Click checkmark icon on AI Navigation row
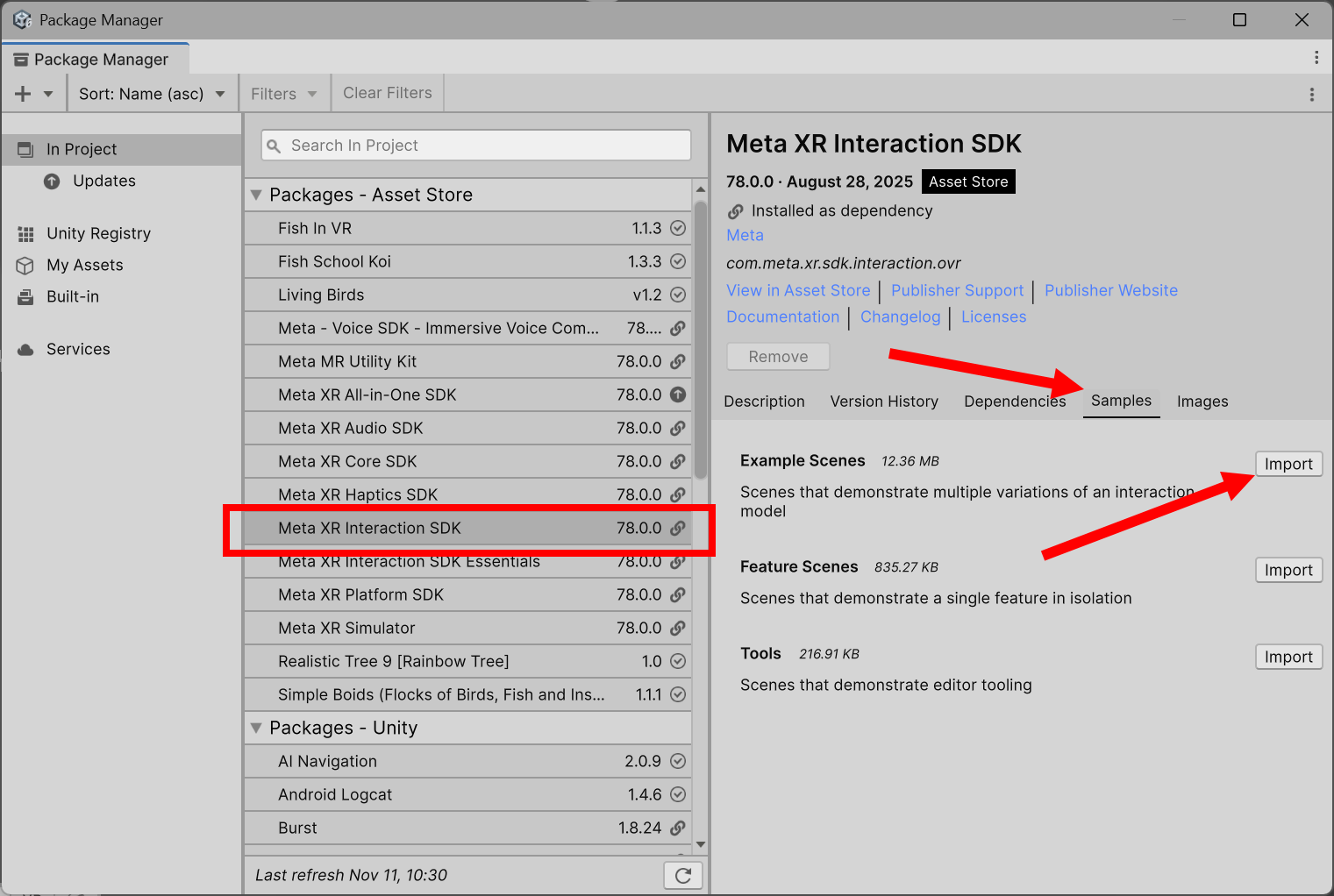1334x896 pixels. (678, 761)
